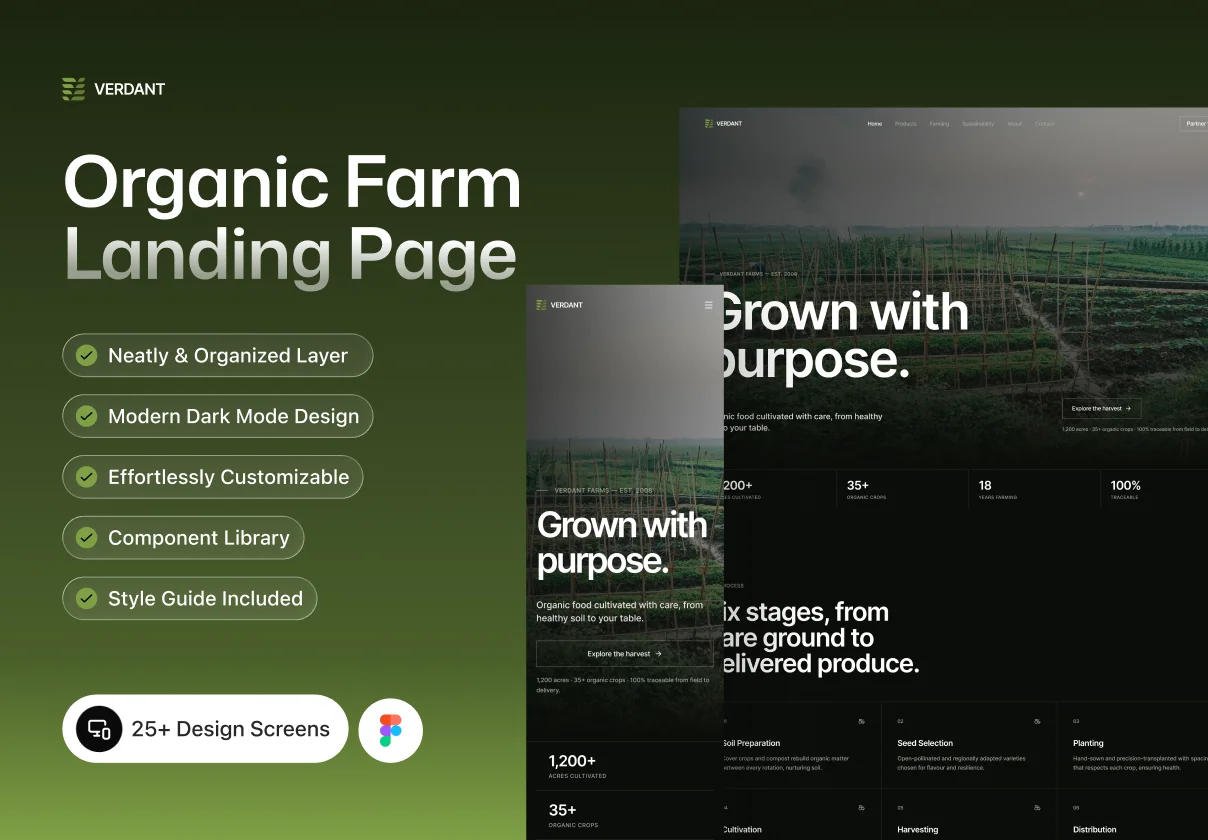
Task: Click the Verdant logo in the desktop preview navbar
Action: coord(723,123)
